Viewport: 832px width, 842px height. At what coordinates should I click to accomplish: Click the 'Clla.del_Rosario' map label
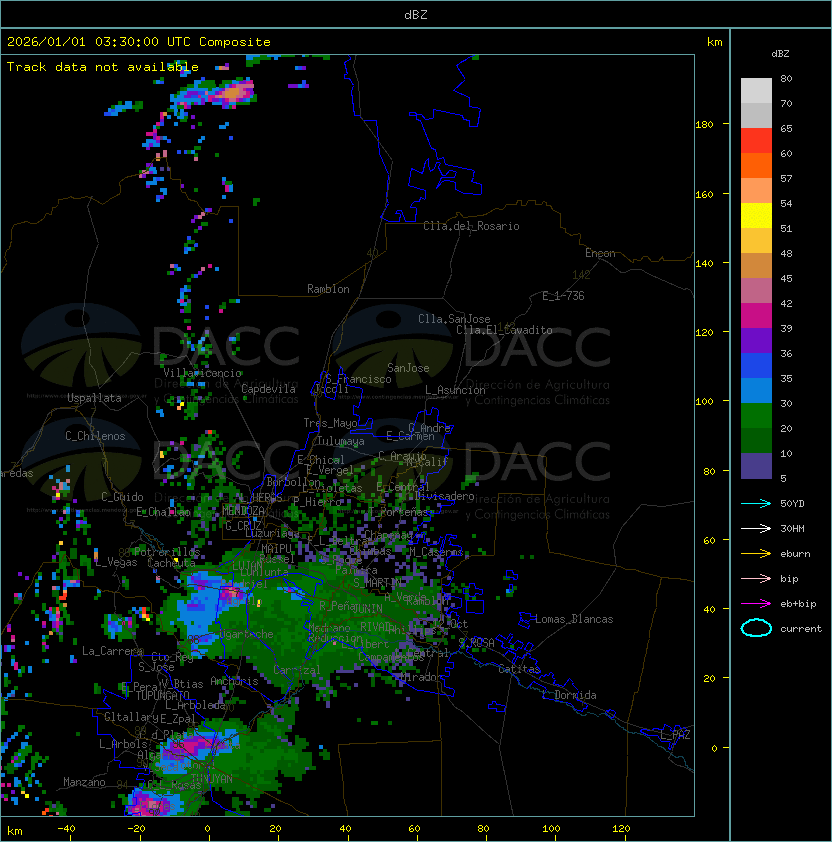coord(471,226)
